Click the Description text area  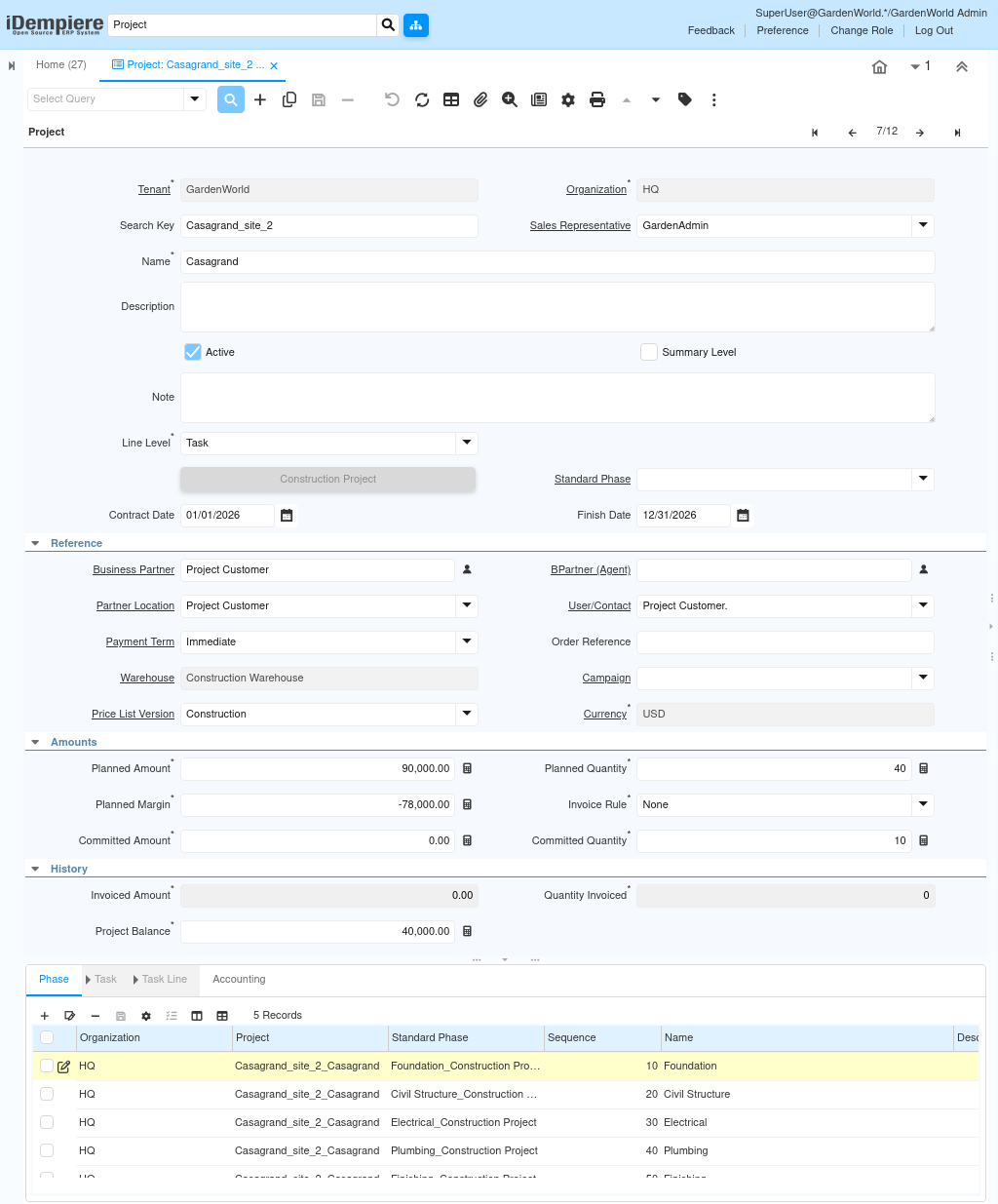pyautogui.click(x=557, y=307)
